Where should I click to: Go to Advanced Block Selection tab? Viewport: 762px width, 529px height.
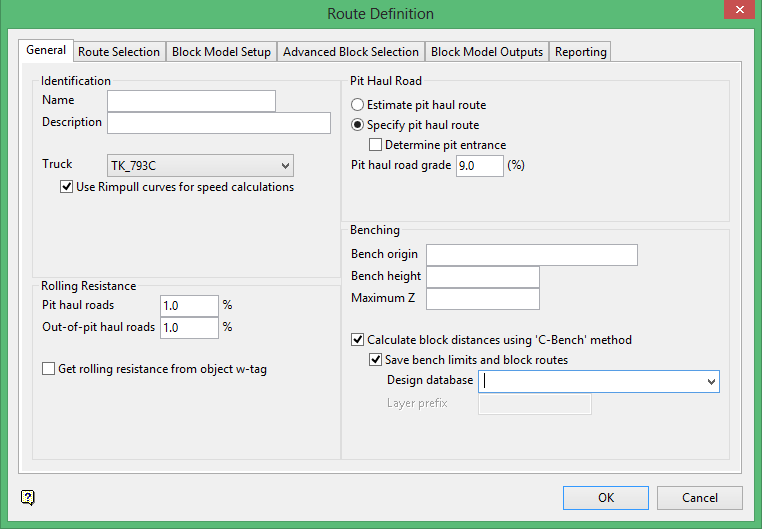[x=351, y=52]
